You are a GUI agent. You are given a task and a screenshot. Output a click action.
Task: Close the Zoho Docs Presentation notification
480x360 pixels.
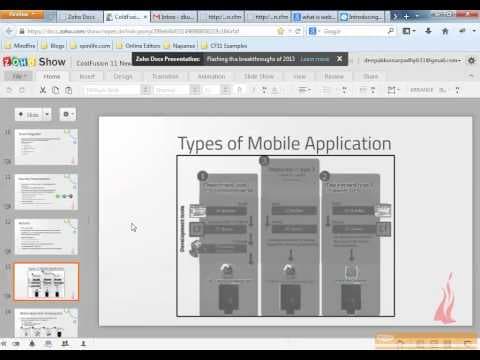[x=339, y=59]
